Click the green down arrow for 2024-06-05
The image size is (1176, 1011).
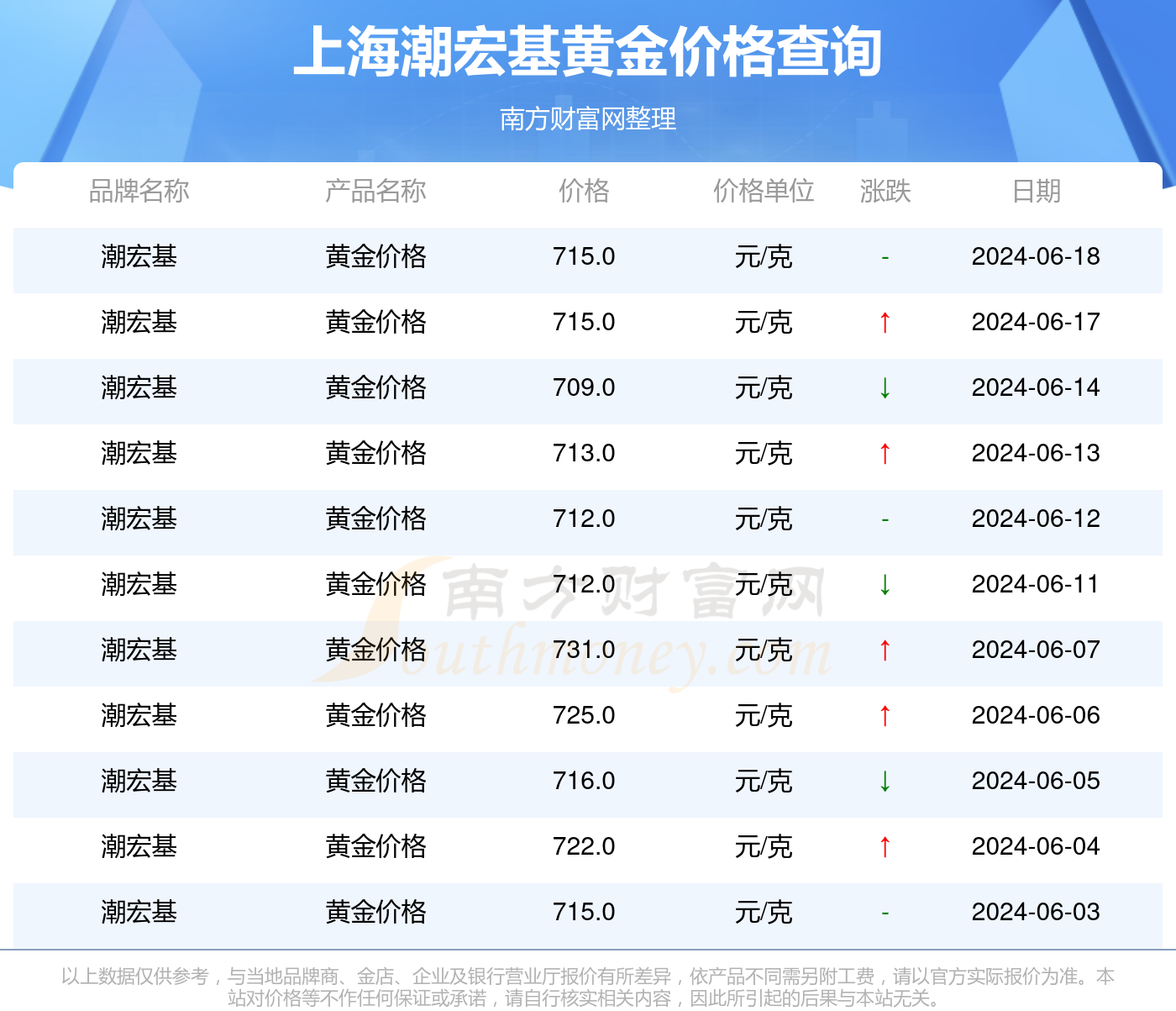coord(885,781)
